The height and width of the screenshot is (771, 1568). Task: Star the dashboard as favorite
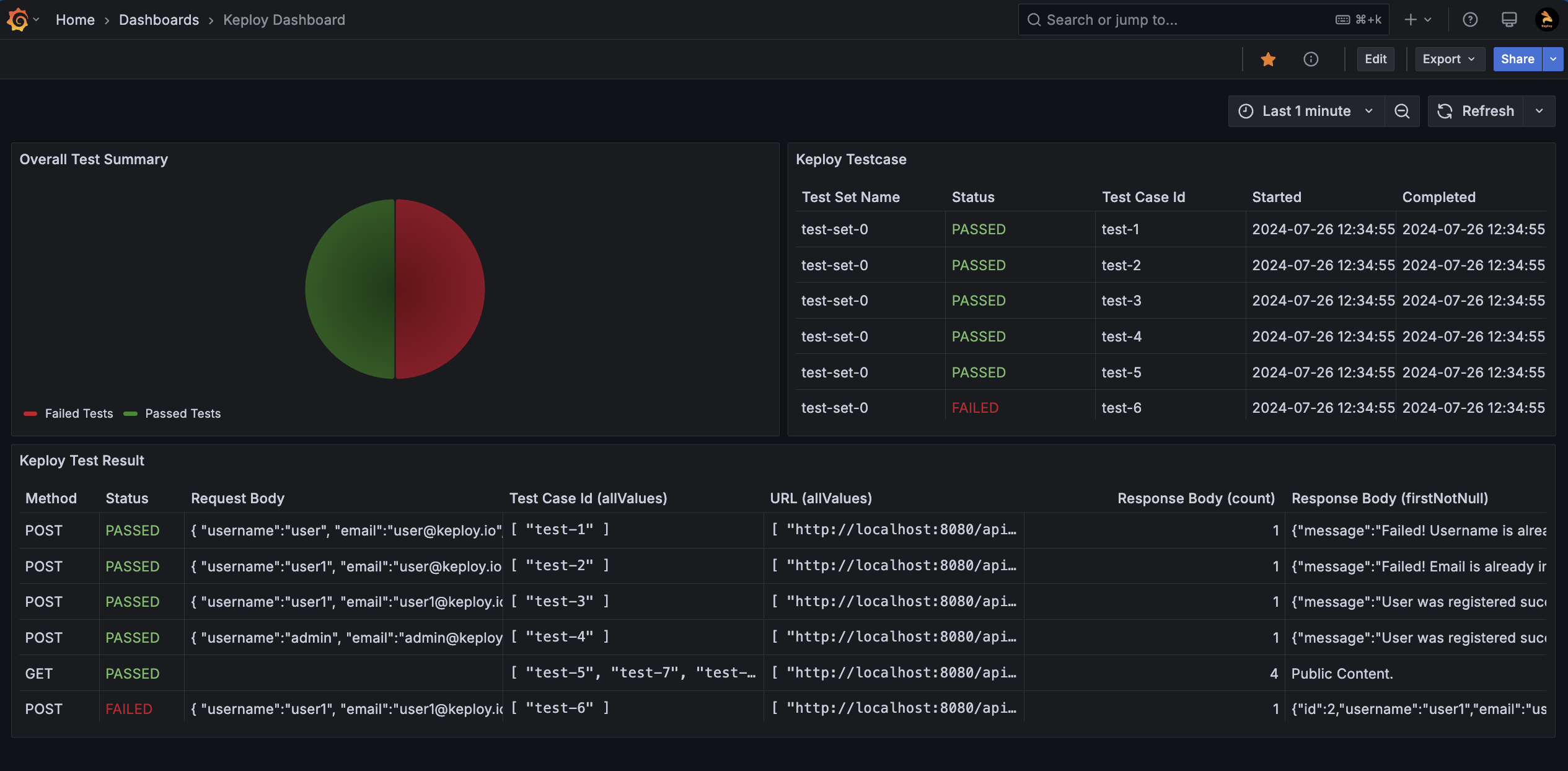coord(1268,59)
